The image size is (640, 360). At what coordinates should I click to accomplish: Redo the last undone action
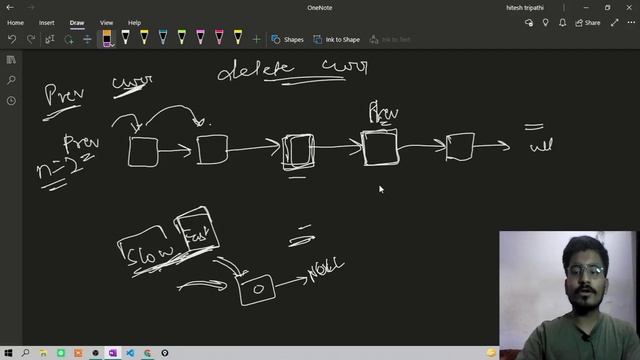coord(31,39)
